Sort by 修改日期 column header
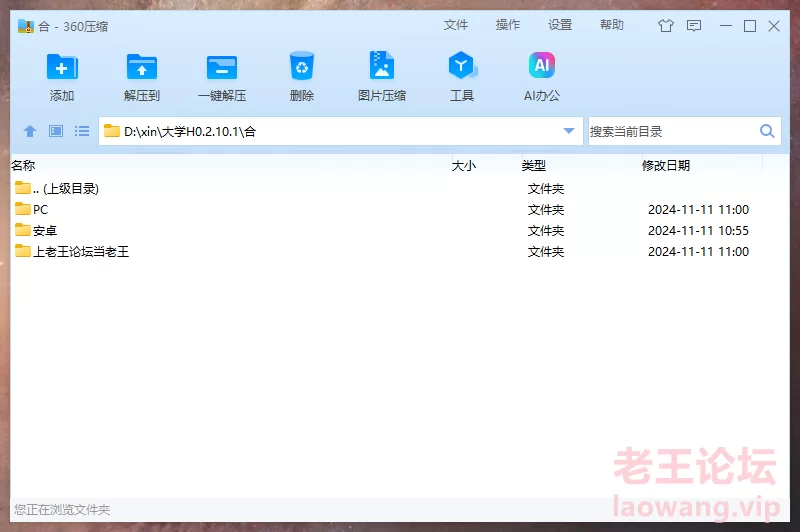The image size is (800, 532). (666, 165)
